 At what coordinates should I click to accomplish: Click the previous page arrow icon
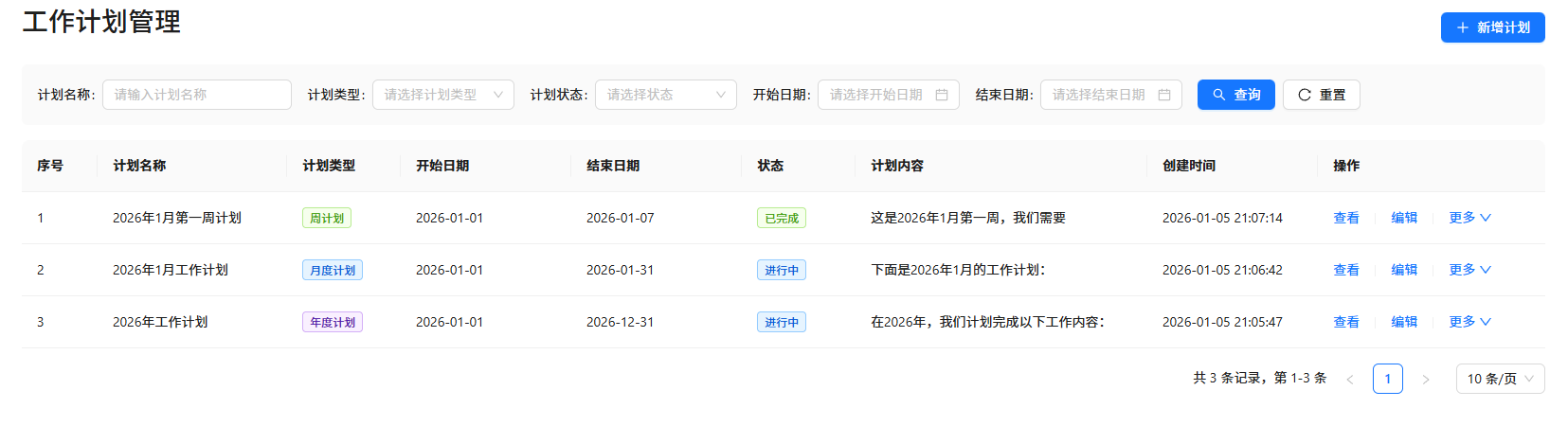(1350, 379)
